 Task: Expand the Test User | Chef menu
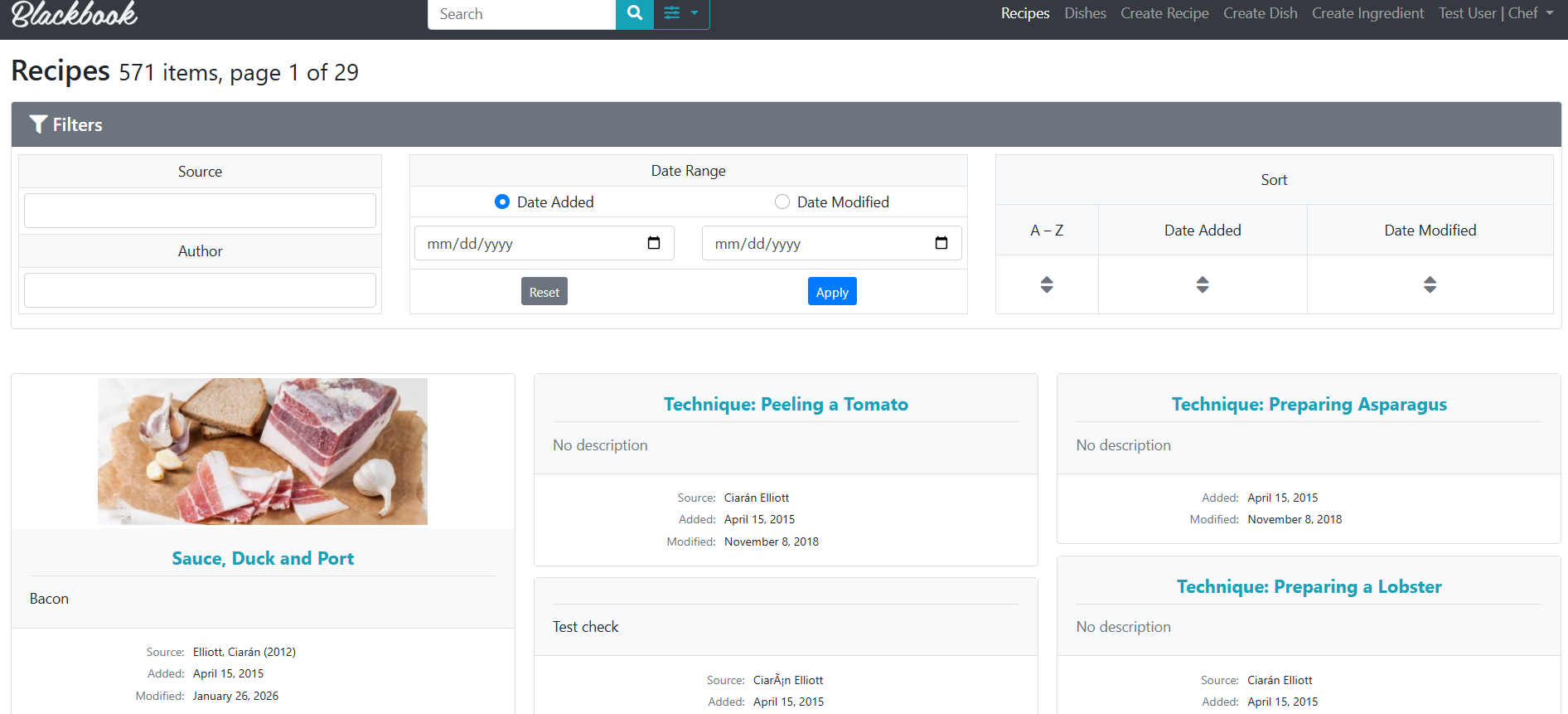(x=1496, y=13)
